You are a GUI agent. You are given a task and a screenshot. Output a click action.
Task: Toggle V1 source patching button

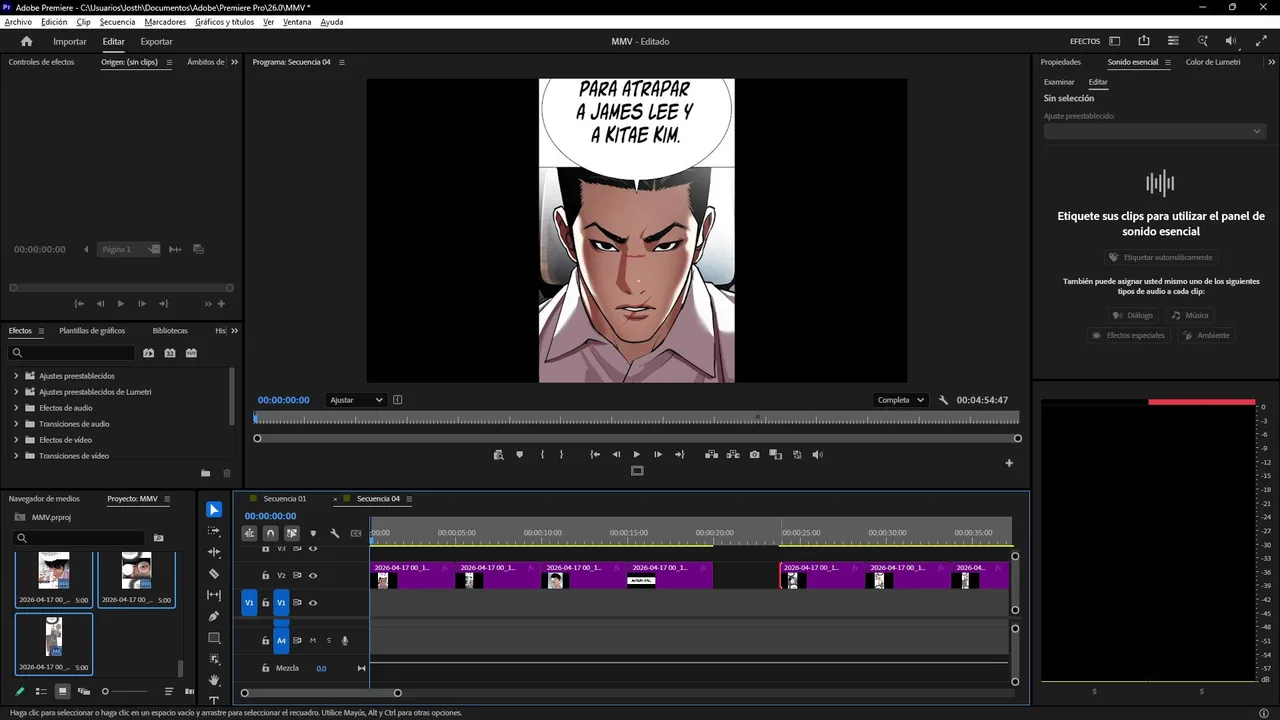[x=249, y=603]
